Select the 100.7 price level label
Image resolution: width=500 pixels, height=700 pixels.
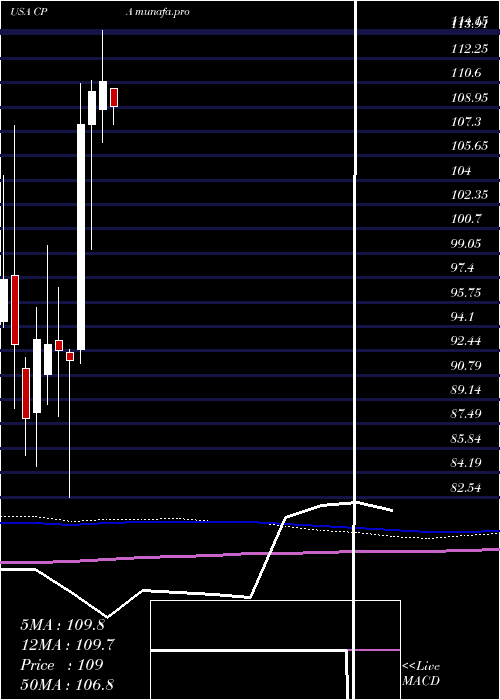[466, 219]
